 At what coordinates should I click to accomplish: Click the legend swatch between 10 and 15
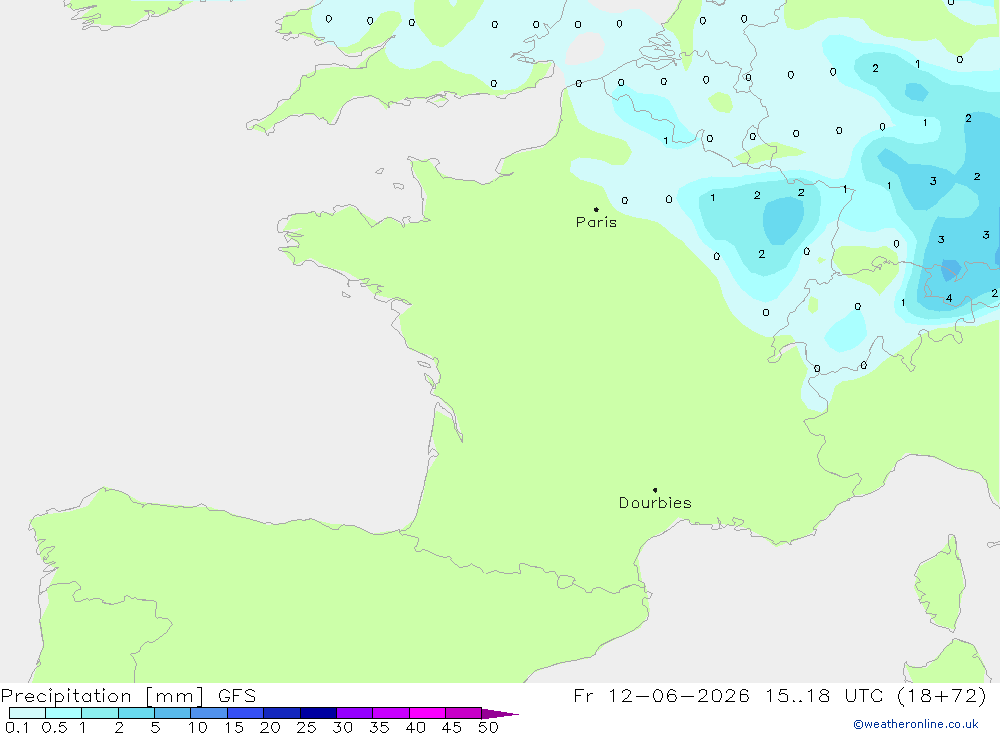[209, 713]
